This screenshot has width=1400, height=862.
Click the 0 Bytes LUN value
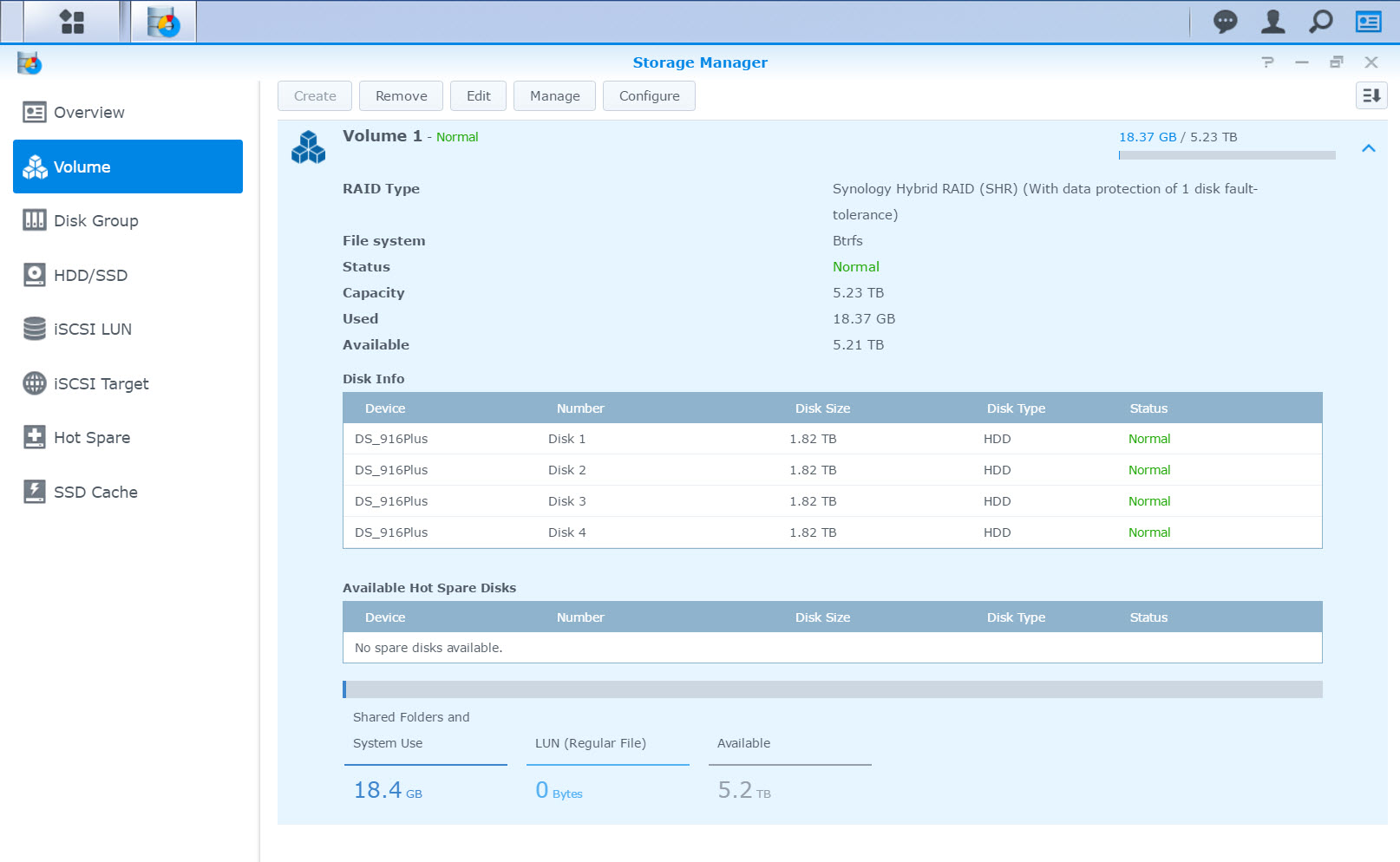click(x=559, y=790)
